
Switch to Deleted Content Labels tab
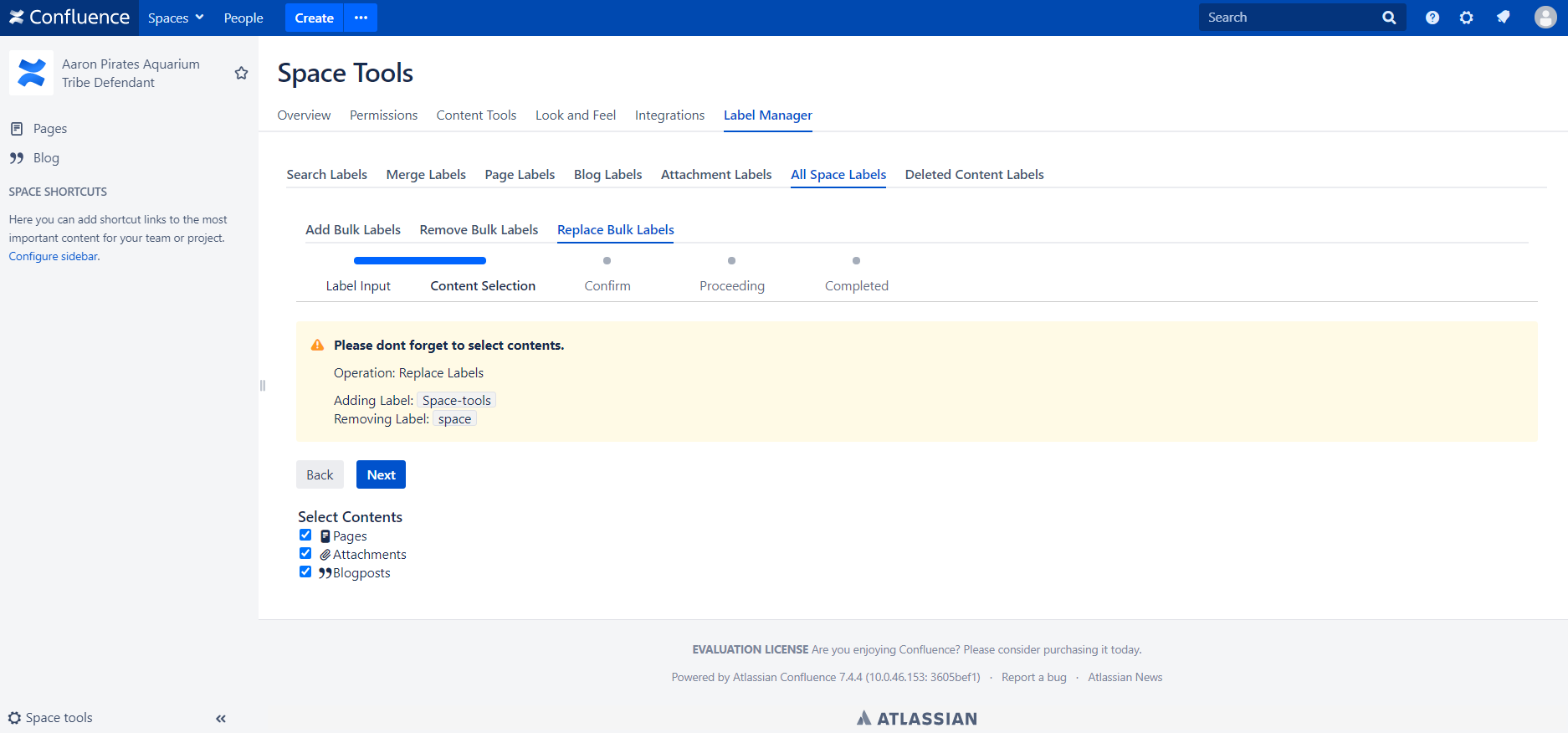(975, 175)
